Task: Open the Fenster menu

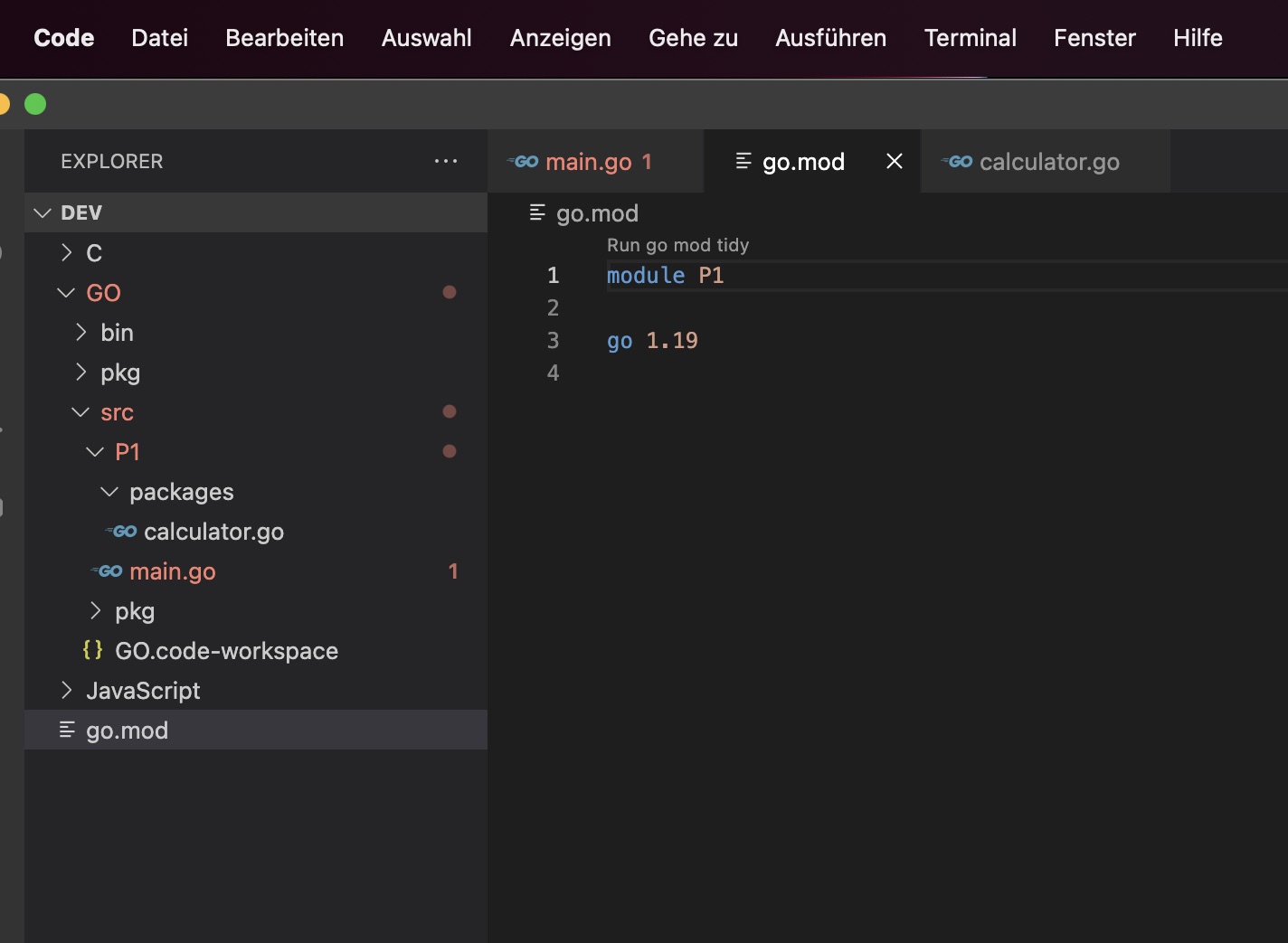Action: (x=1094, y=38)
